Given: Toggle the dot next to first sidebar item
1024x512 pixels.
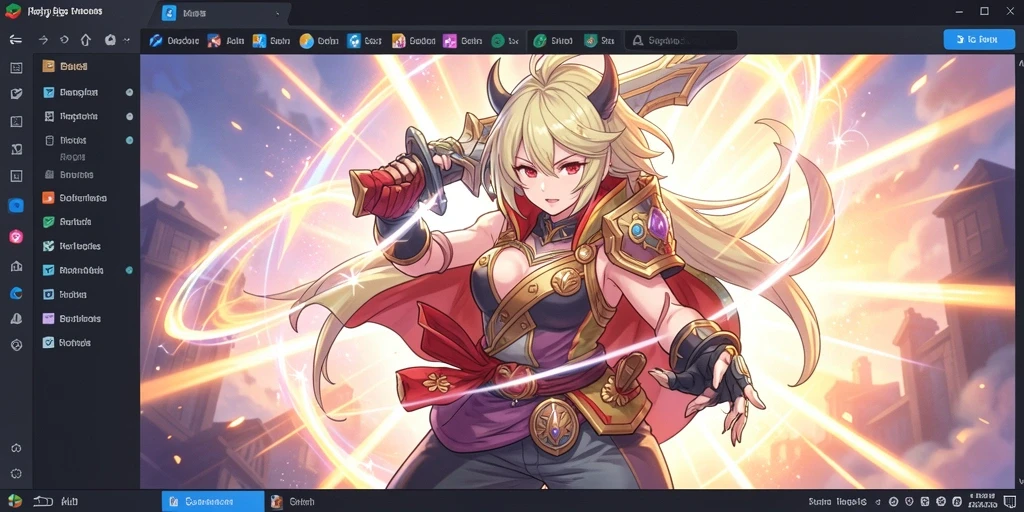Looking at the screenshot, I should [x=129, y=92].
